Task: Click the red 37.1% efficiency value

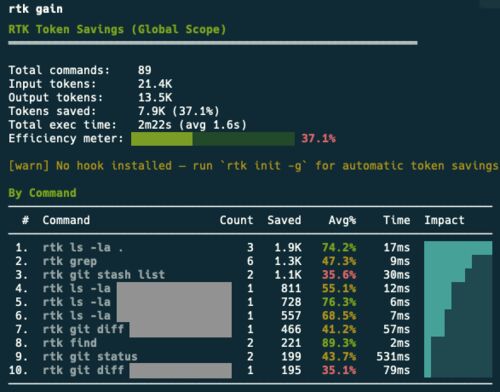Action: coord(318,138)
